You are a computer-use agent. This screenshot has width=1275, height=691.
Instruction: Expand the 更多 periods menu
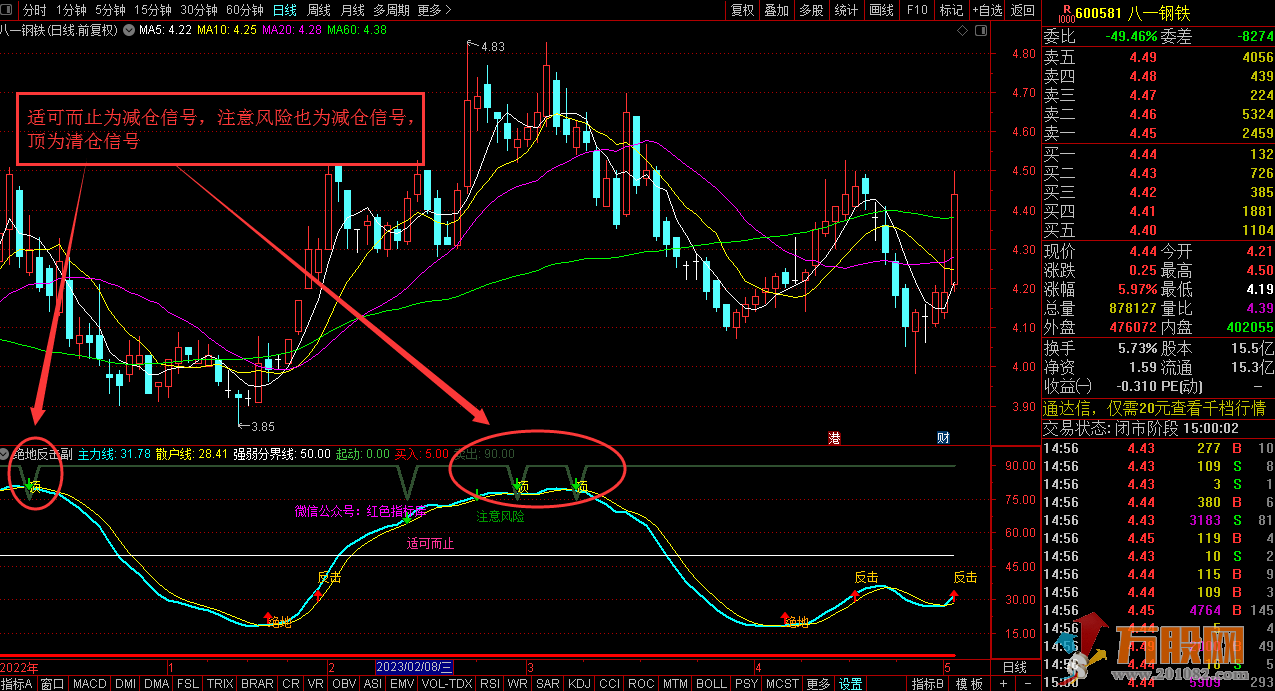click(x=432, y=10)
